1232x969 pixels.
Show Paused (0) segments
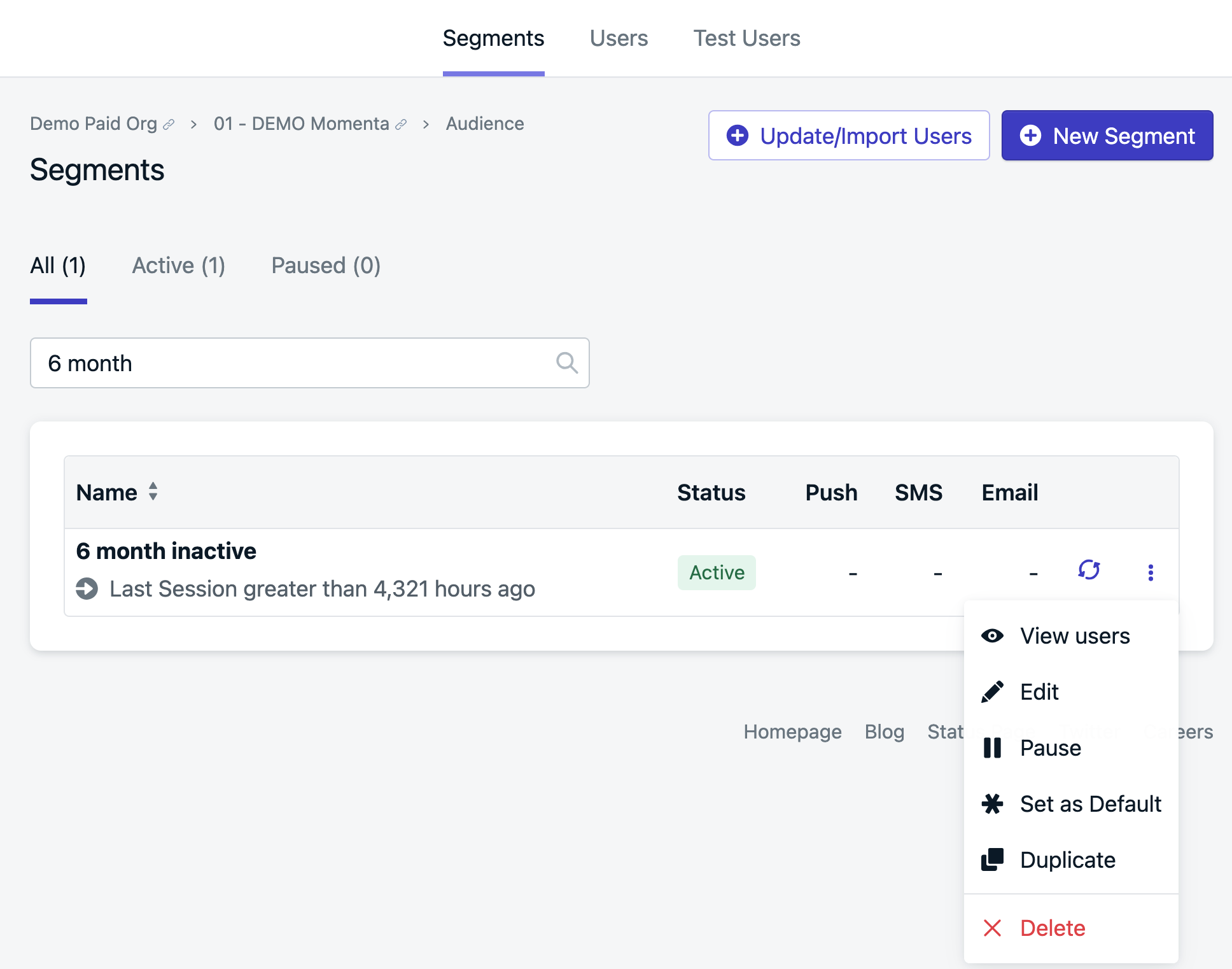326,265
